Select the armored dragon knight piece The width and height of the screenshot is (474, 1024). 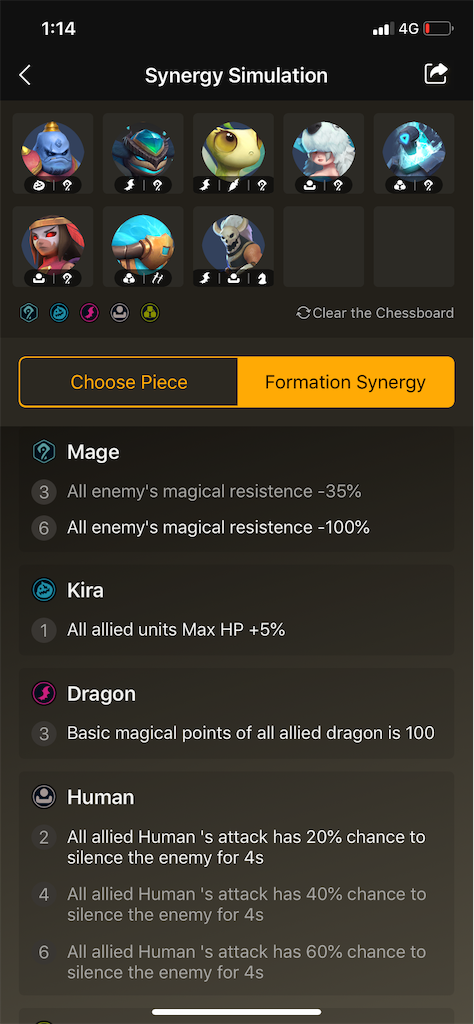coord(143,153)
